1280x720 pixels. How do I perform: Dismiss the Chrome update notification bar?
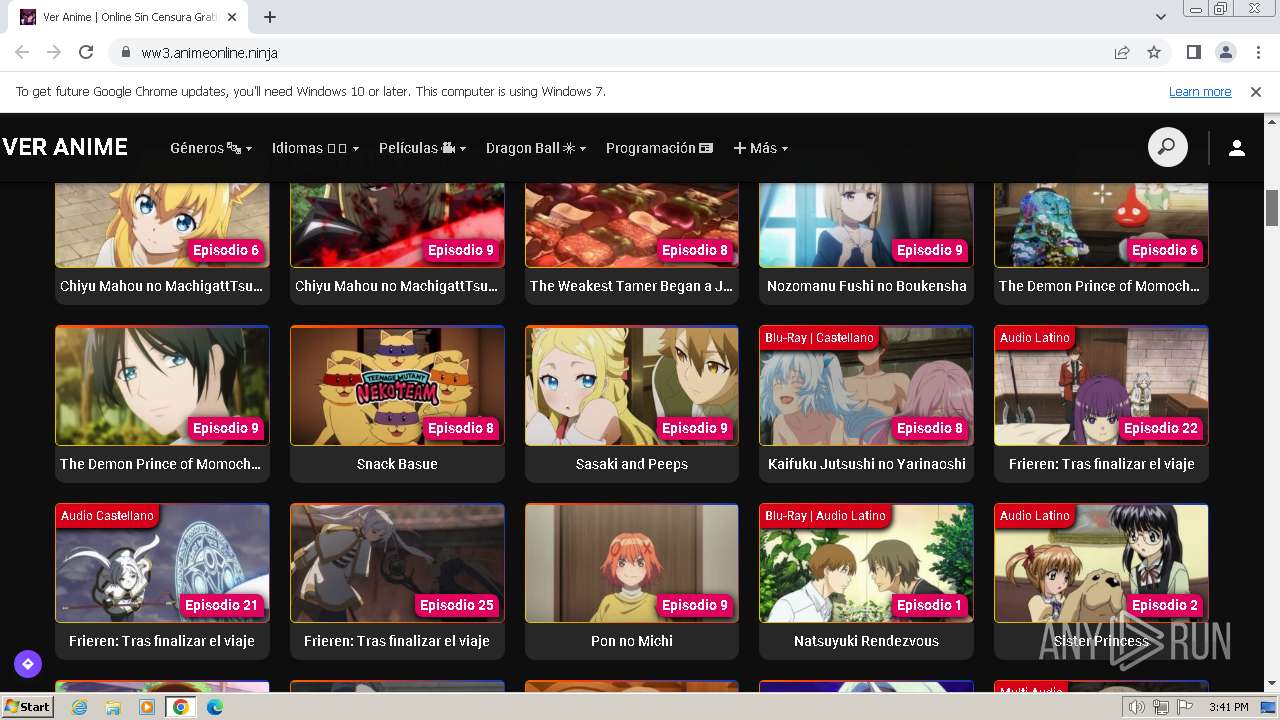click(x=1256, y=91)
